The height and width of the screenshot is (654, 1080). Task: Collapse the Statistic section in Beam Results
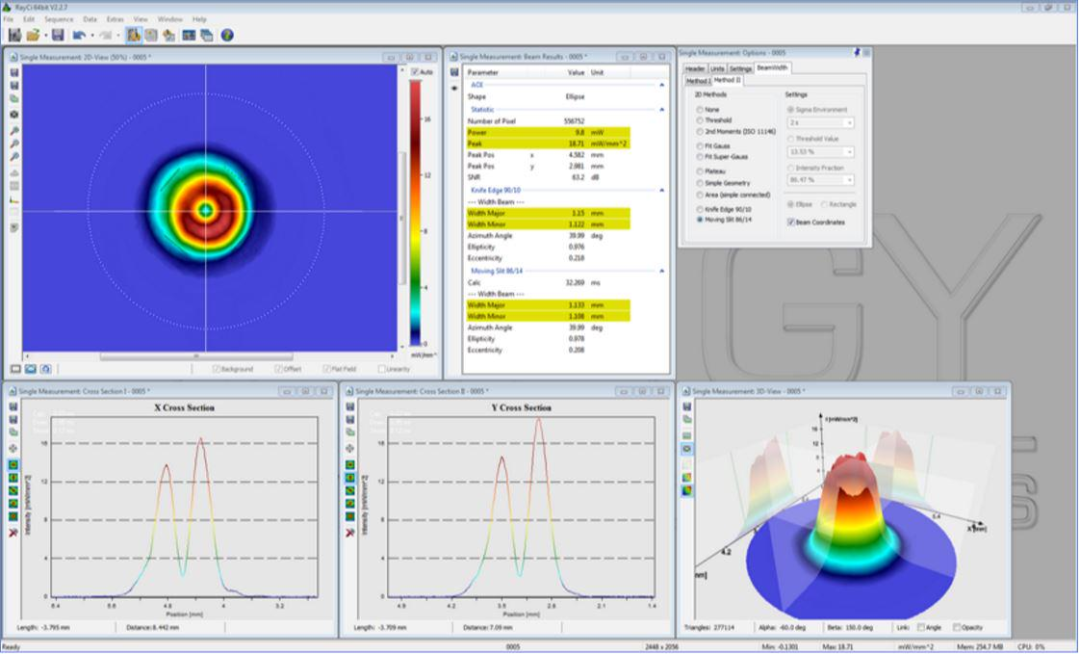(661, 109)
